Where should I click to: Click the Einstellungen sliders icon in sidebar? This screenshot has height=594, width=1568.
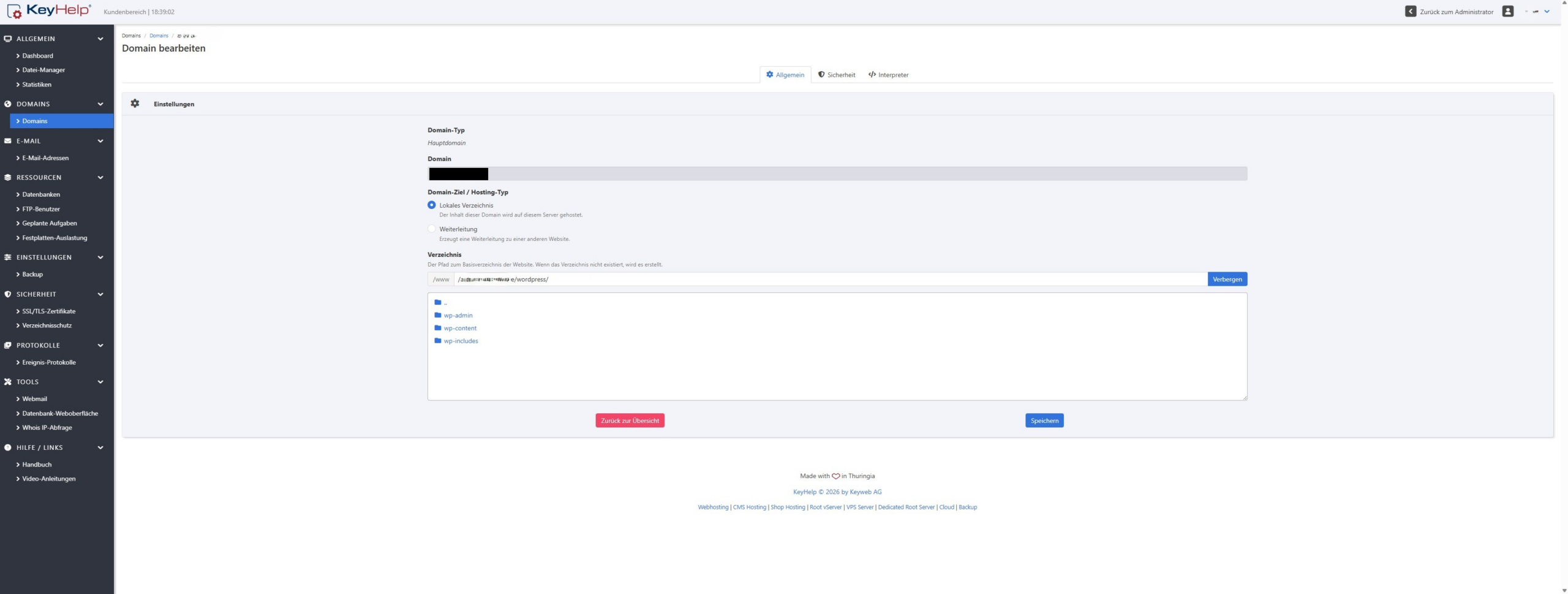click(8, 257)
